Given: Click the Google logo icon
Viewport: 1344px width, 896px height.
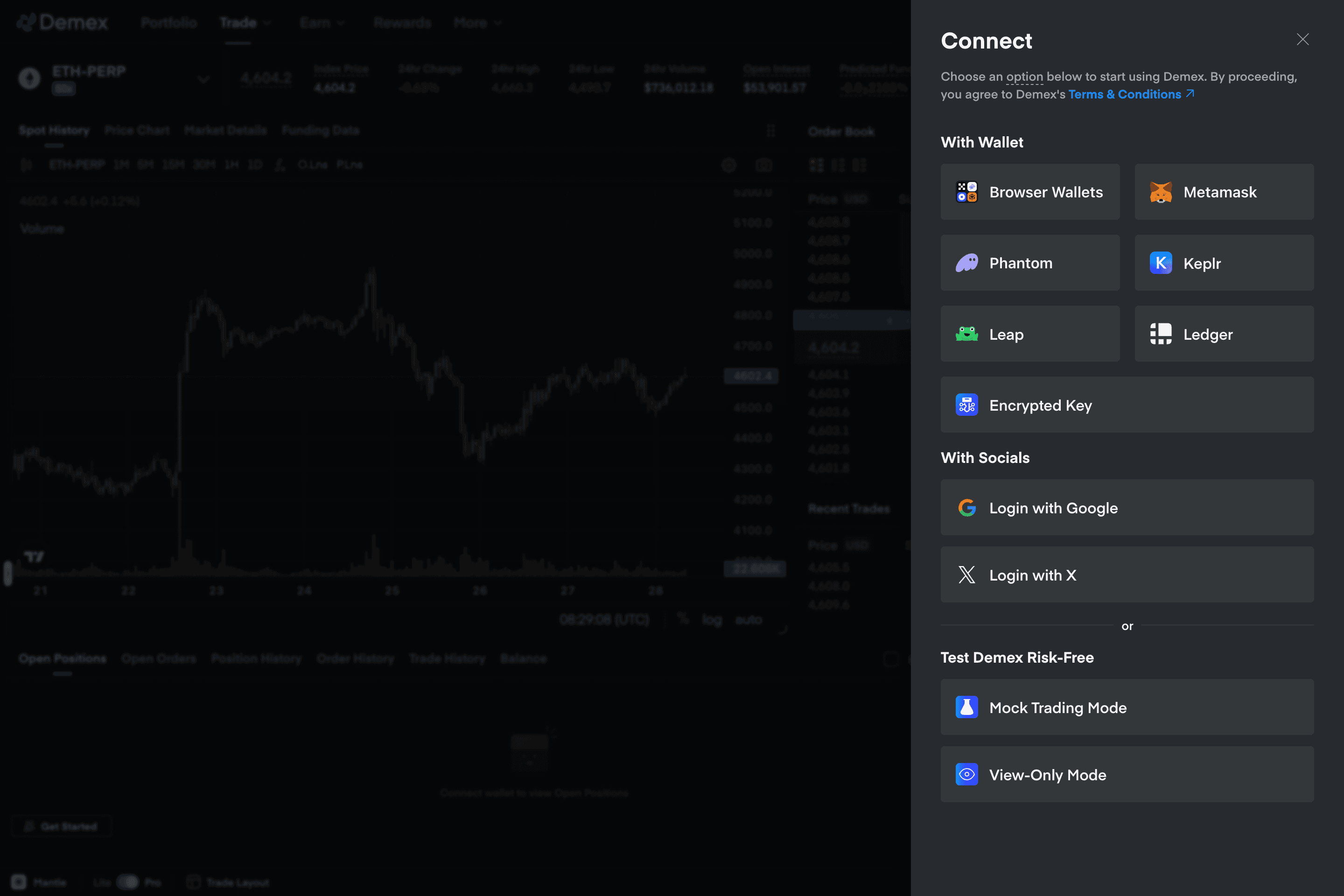Looking at the screenshot, I should (x=967, y=507).
